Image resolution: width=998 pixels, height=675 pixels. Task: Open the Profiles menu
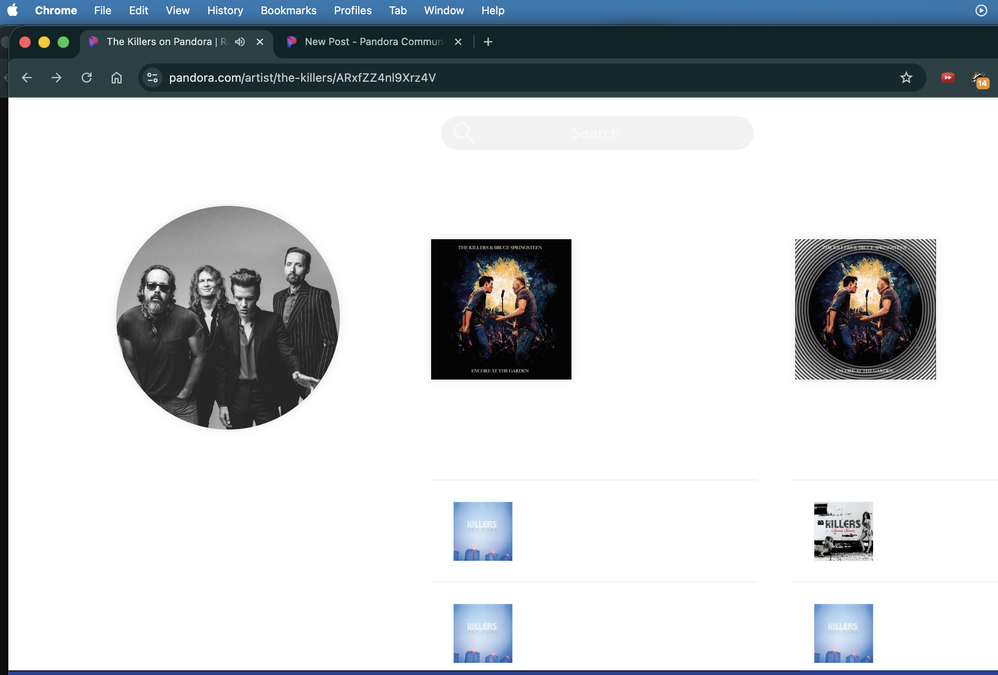tap(353, 10)
